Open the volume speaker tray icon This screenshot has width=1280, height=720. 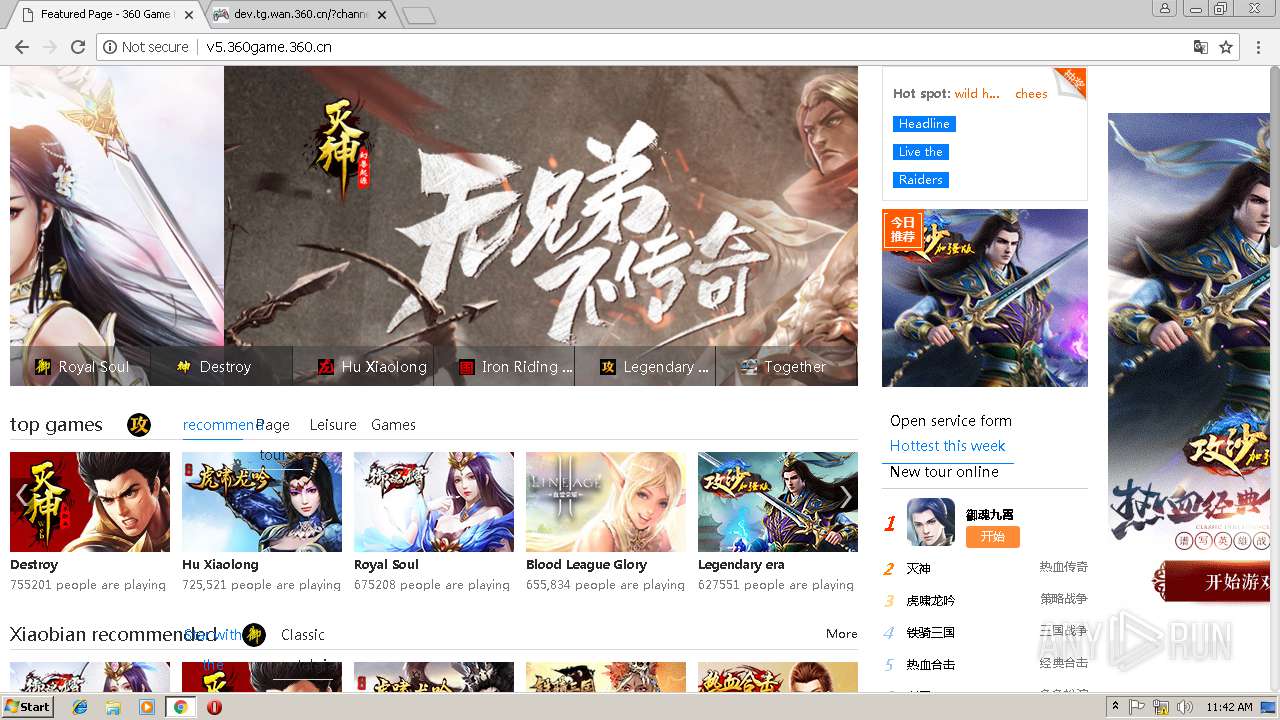pos(1185,707)
